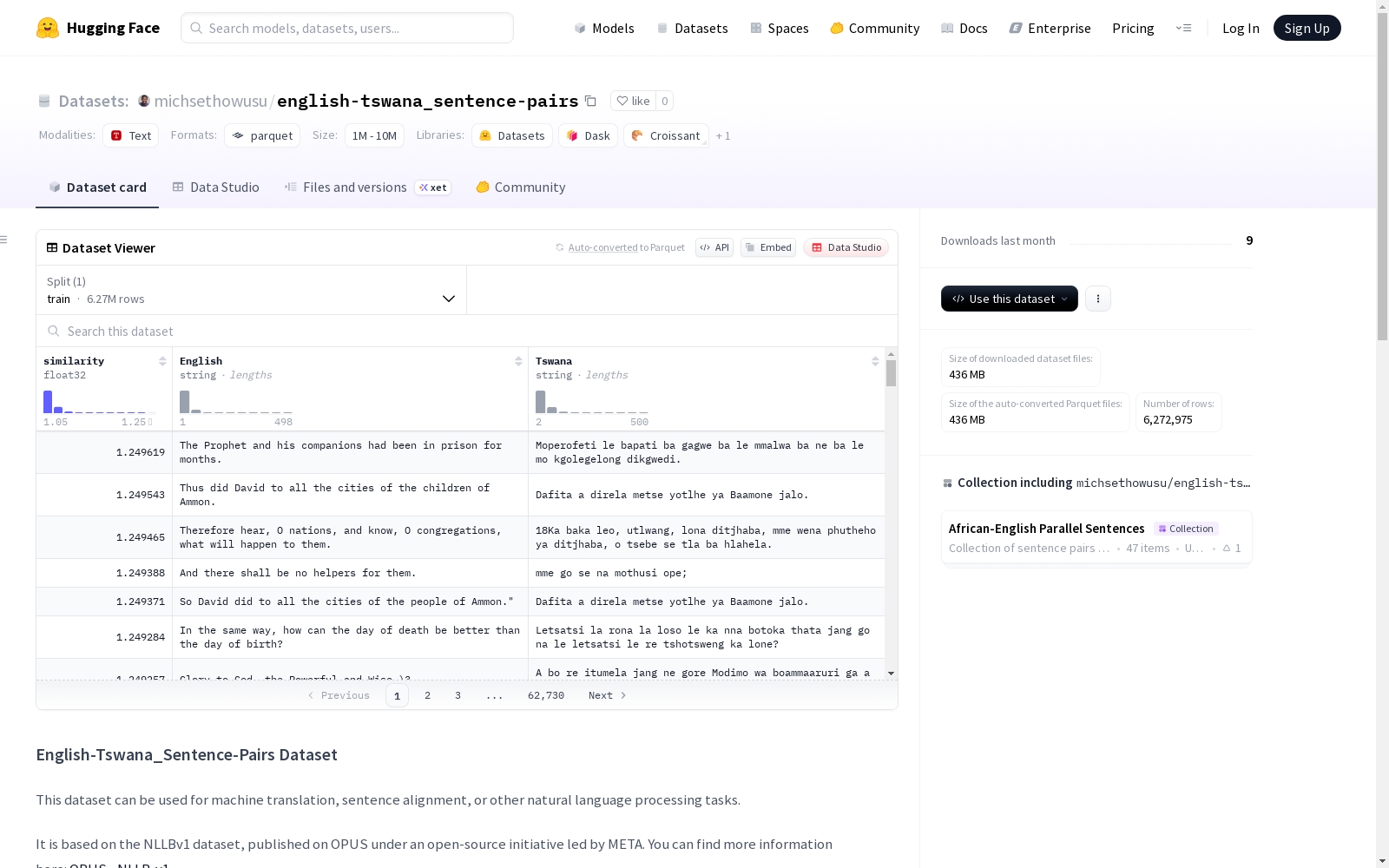The width and height of the screenshot is (1389, 868).
Task: Click the row with similarity 1.249619
Action: point(460,452)
